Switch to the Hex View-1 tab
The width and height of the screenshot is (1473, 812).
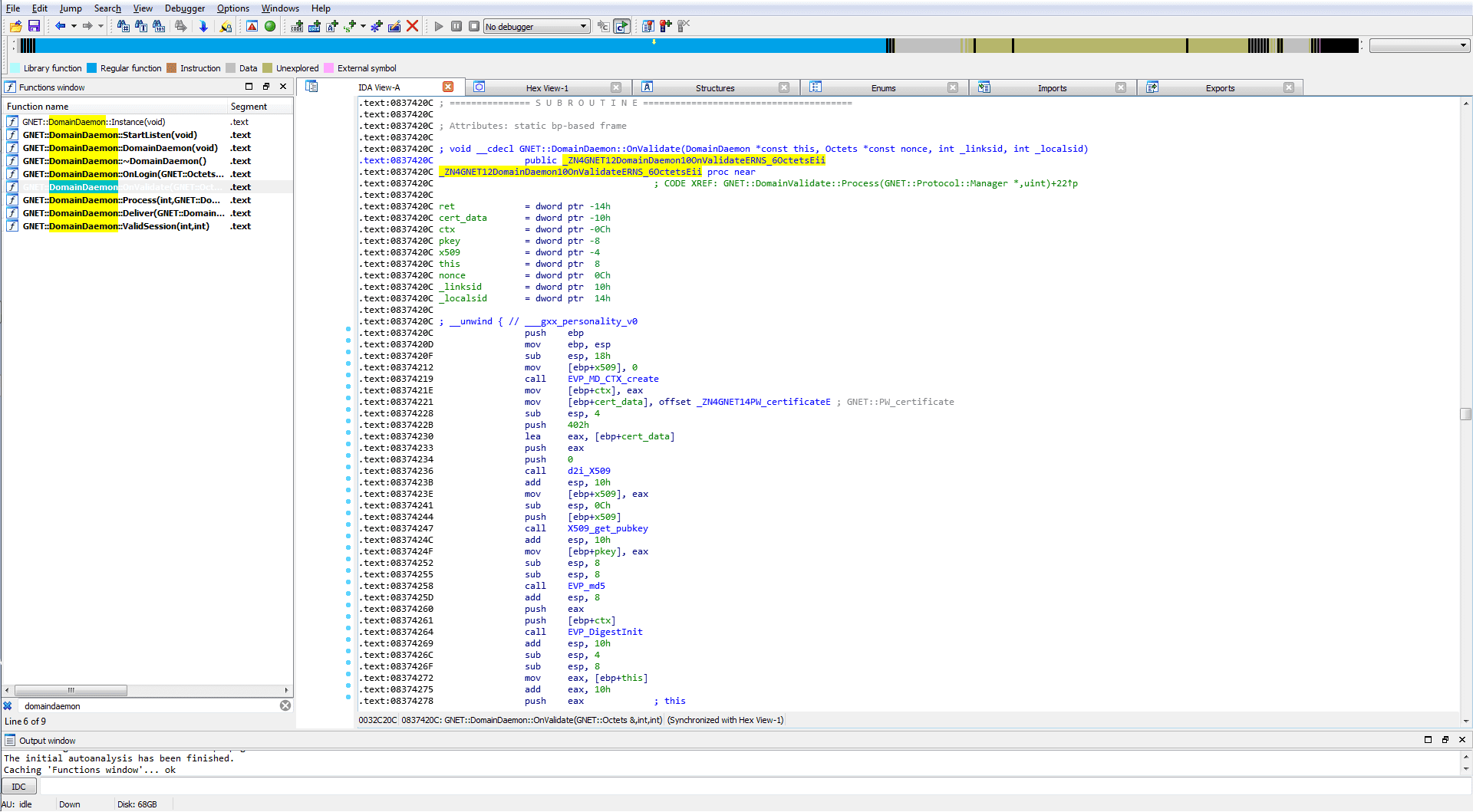[547, 88]
